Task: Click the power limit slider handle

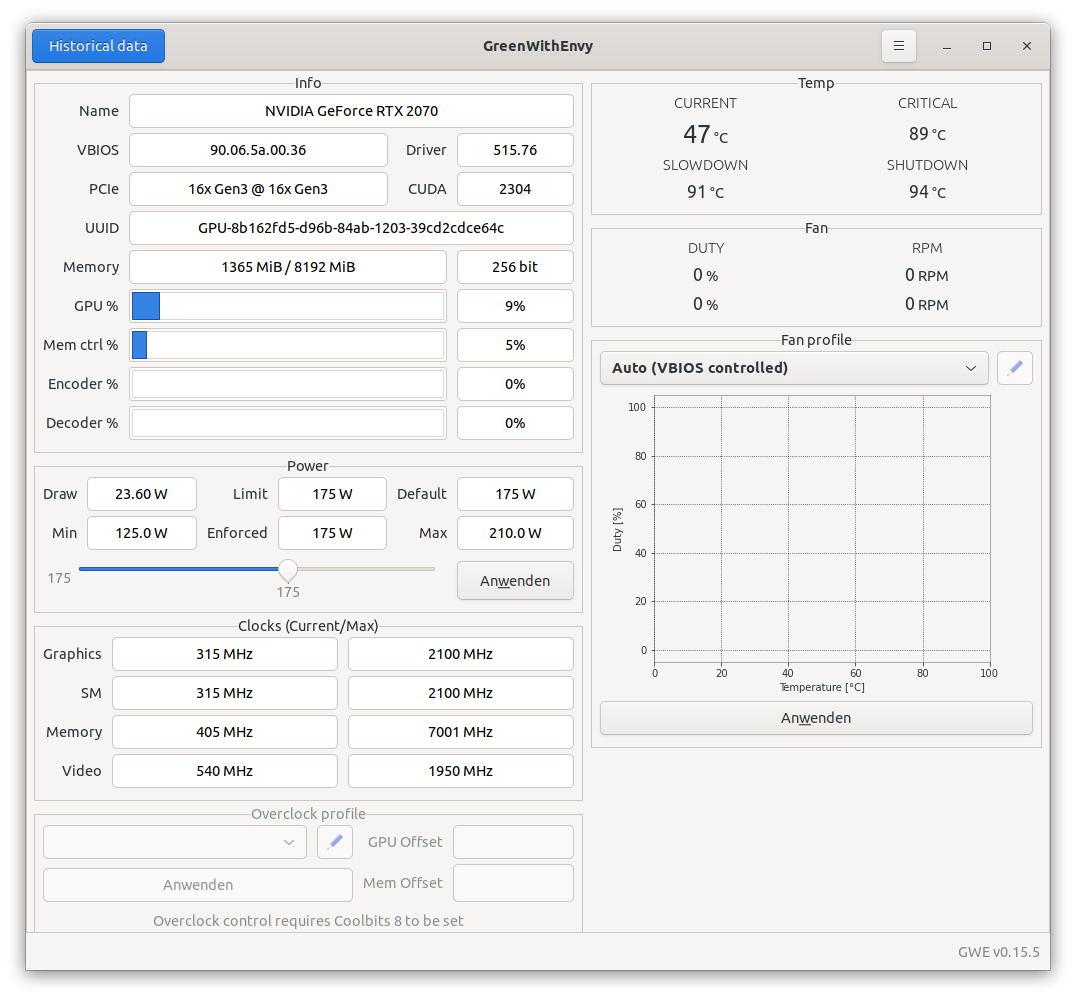Action: pos(288,570)
